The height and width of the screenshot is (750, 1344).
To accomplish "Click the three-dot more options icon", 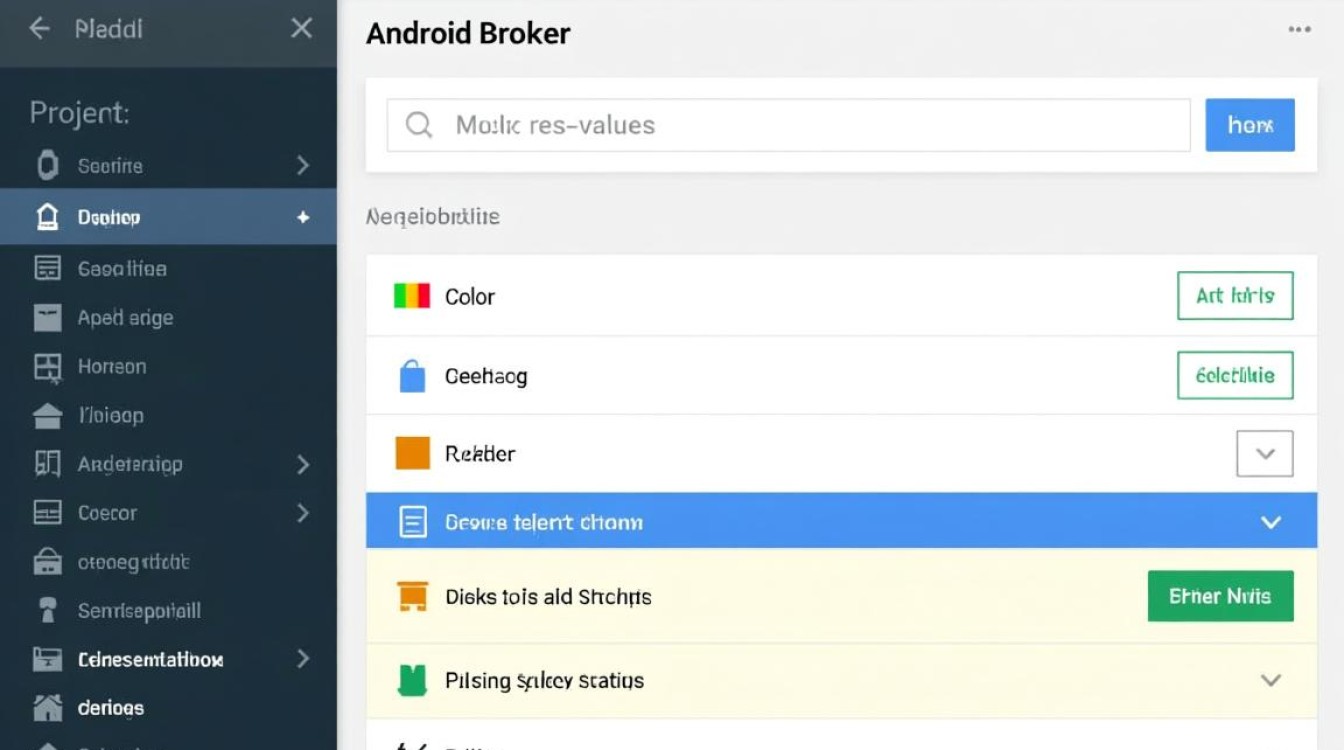I will (1299, 30).
